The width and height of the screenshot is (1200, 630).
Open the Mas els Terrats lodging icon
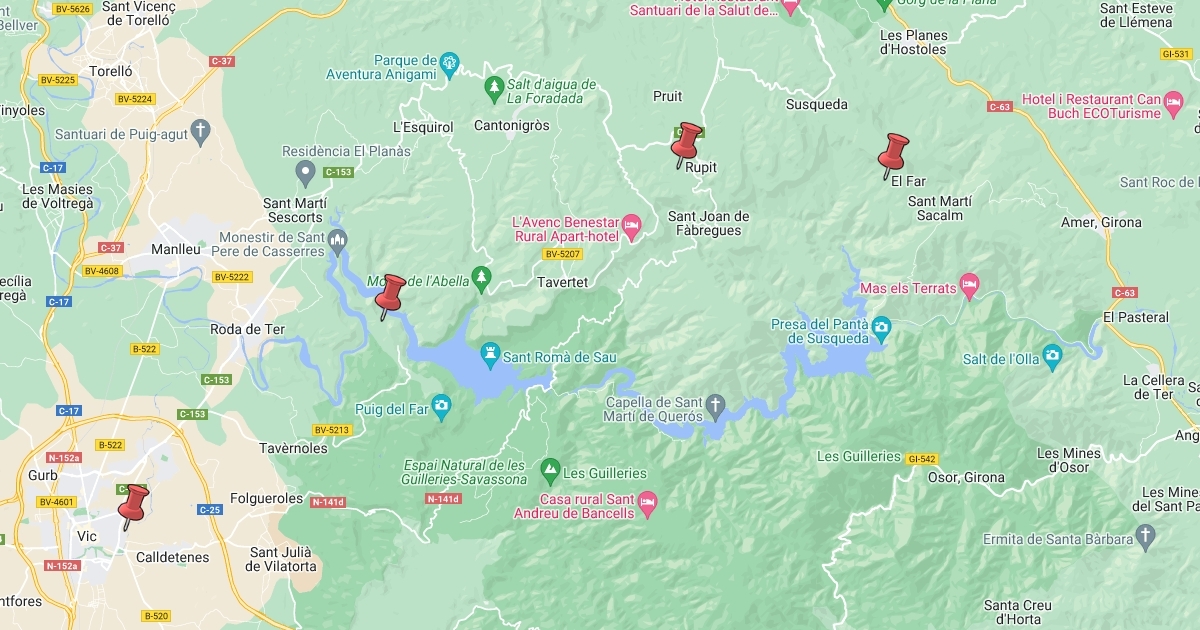pos(968,285)
